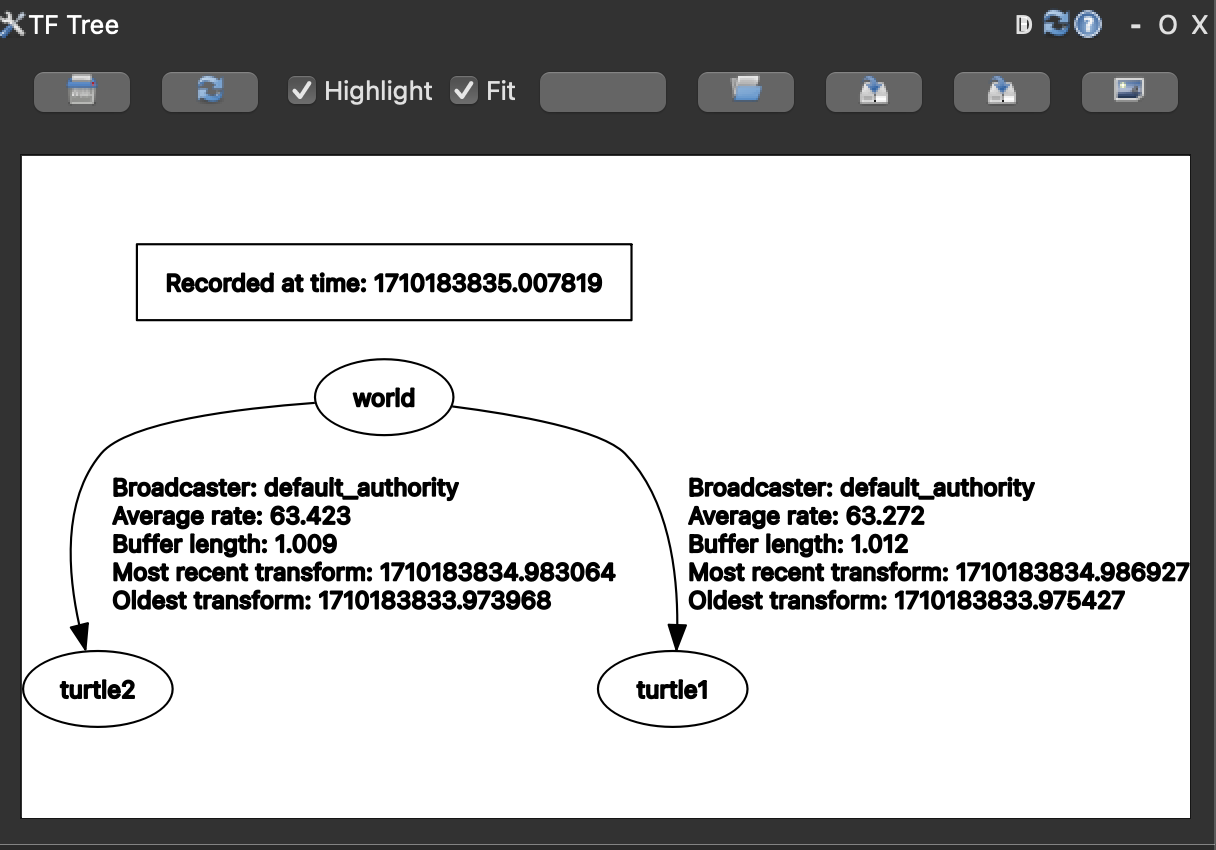Click the Recorded at time box
The width and height of the screenshot is (1216, 850).
click(384, 283)
